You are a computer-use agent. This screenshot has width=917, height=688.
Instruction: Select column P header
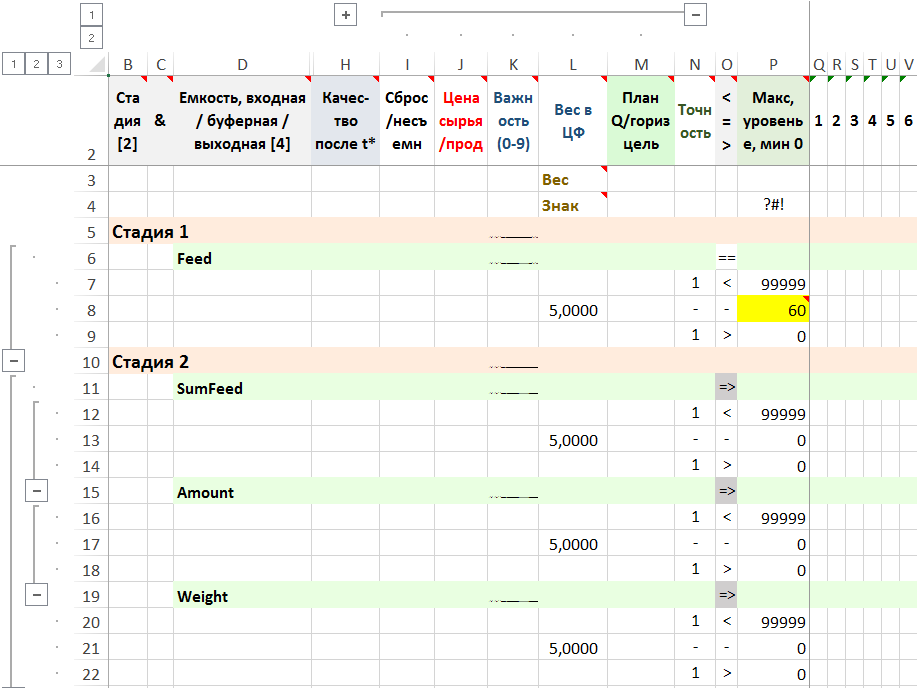click(x=773, y=65)
